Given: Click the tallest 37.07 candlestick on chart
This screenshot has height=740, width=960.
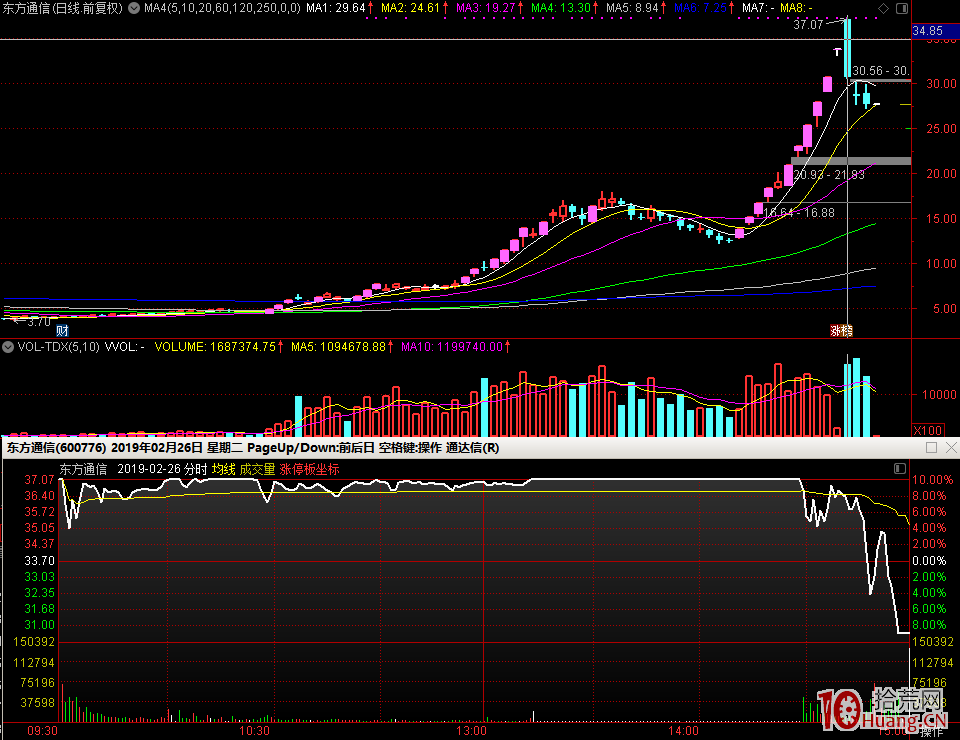Looking at the screenshot, I should coord(847,48).
